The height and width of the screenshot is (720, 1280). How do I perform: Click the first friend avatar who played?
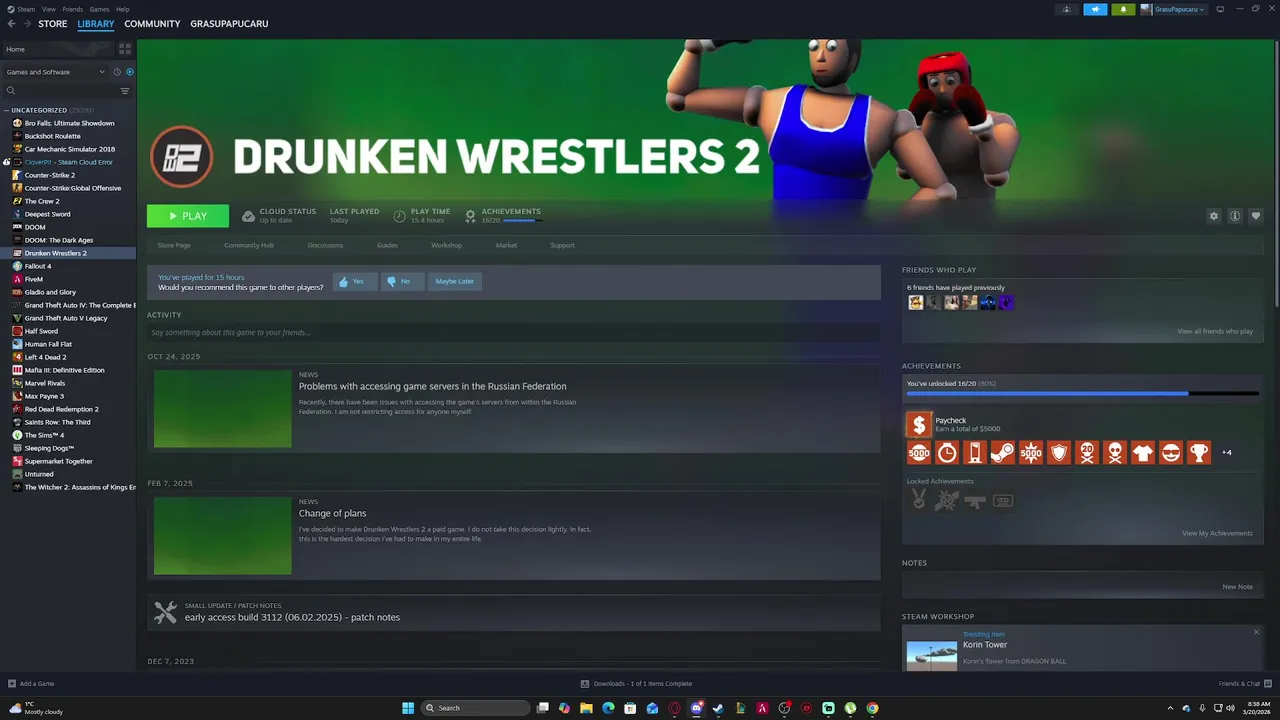tap(915, 302)
